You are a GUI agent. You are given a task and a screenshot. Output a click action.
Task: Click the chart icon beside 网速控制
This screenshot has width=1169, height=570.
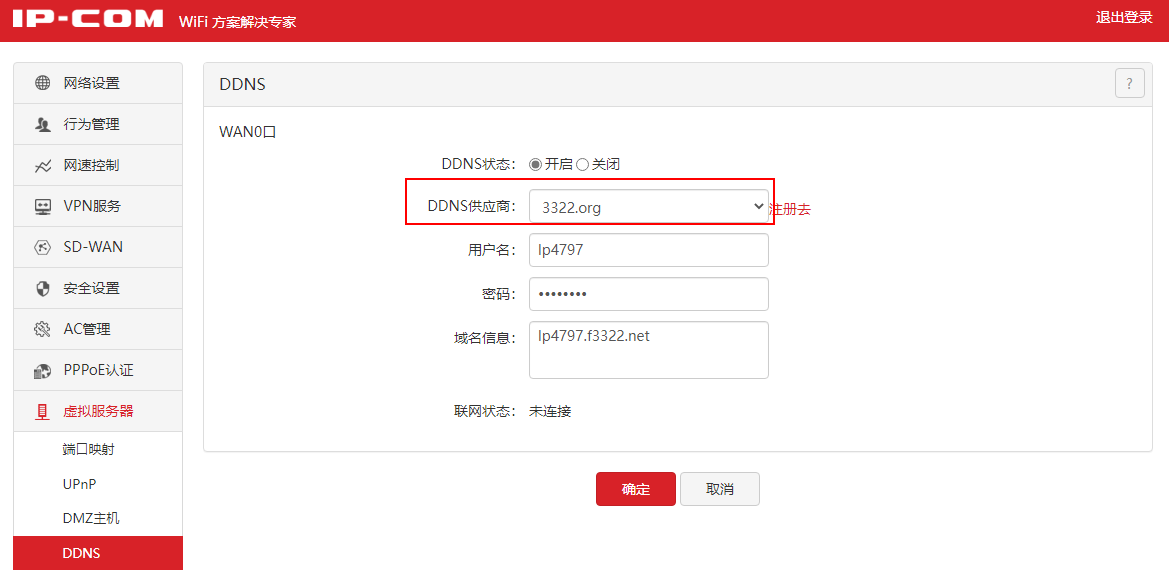(43, 165)
